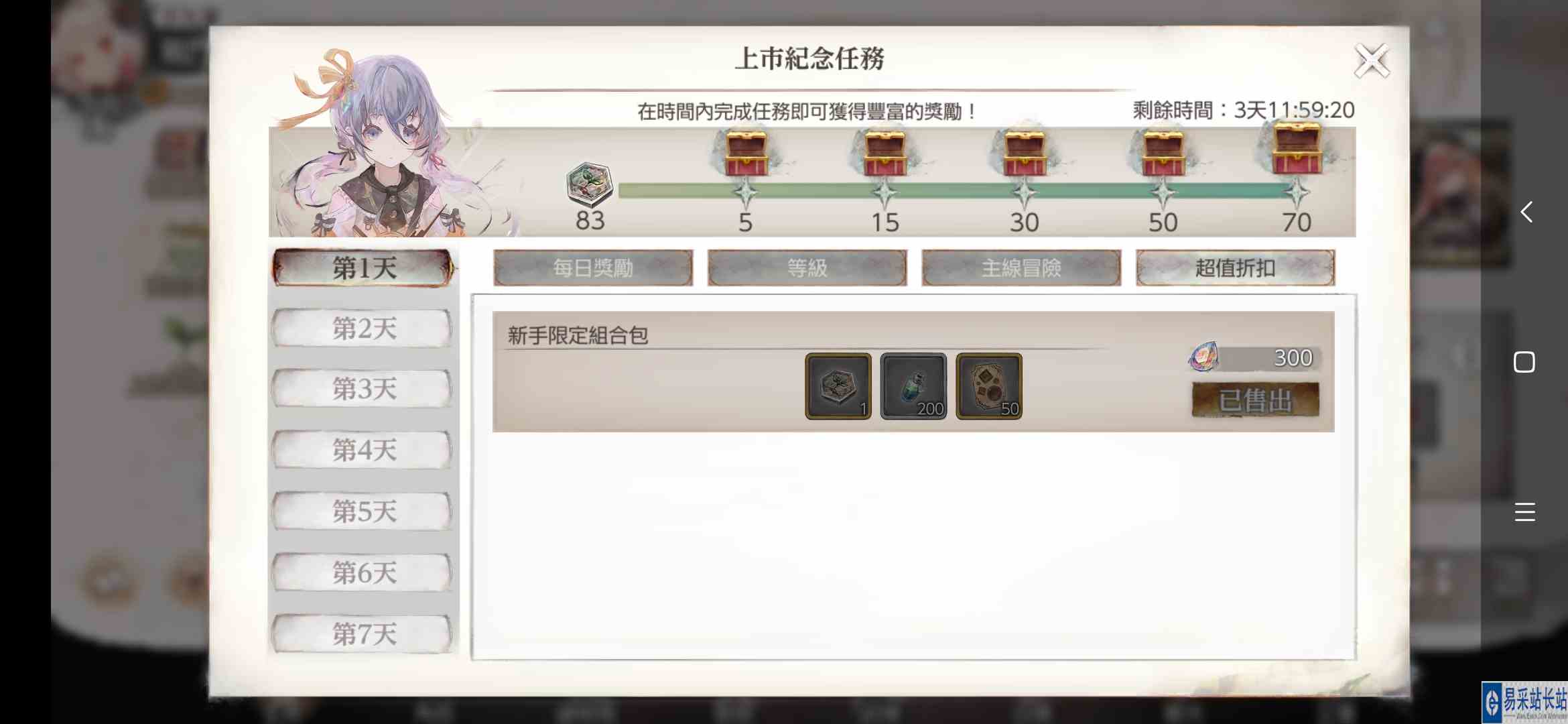Image resolution: width=1568 pixels, height=724 pixels.
Task: Inspect the hexagon token item with quantity 1
Action: tap(838, 386)
